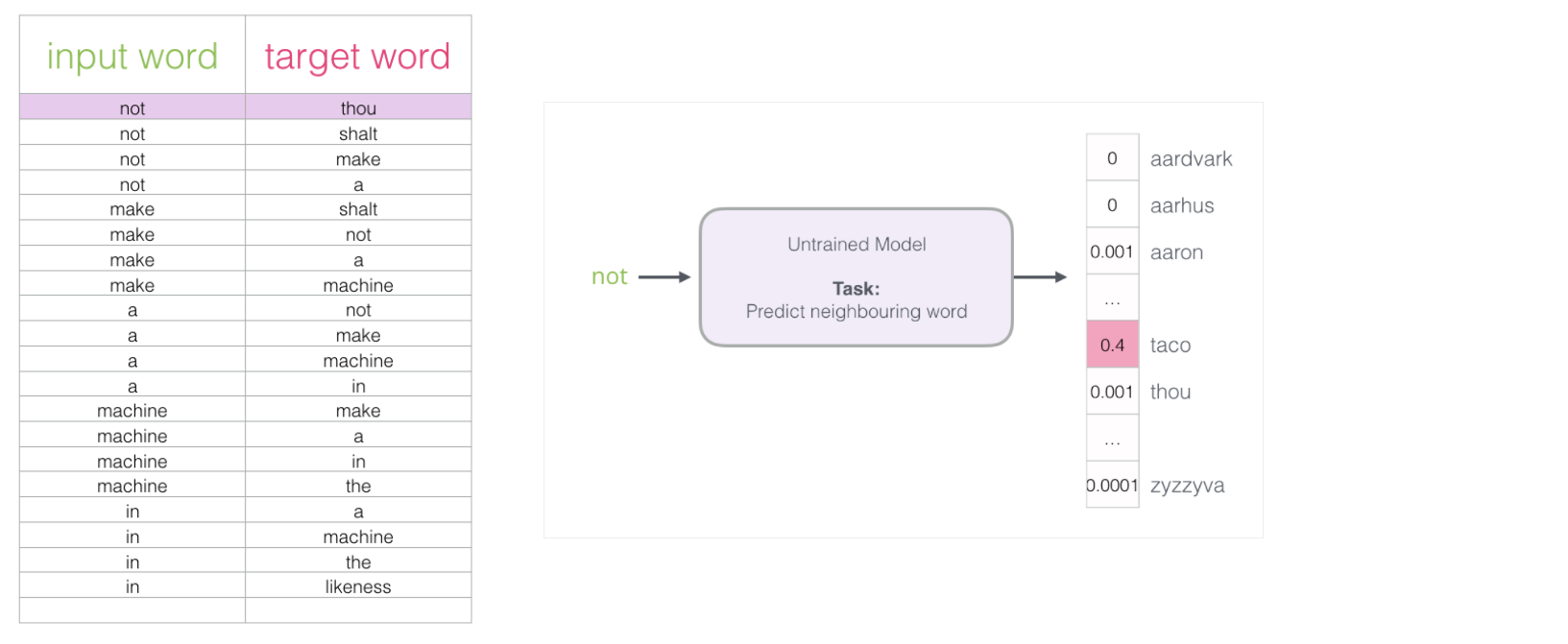Click the 'target word' column header

pyautogui.click(x=358, y=56)
